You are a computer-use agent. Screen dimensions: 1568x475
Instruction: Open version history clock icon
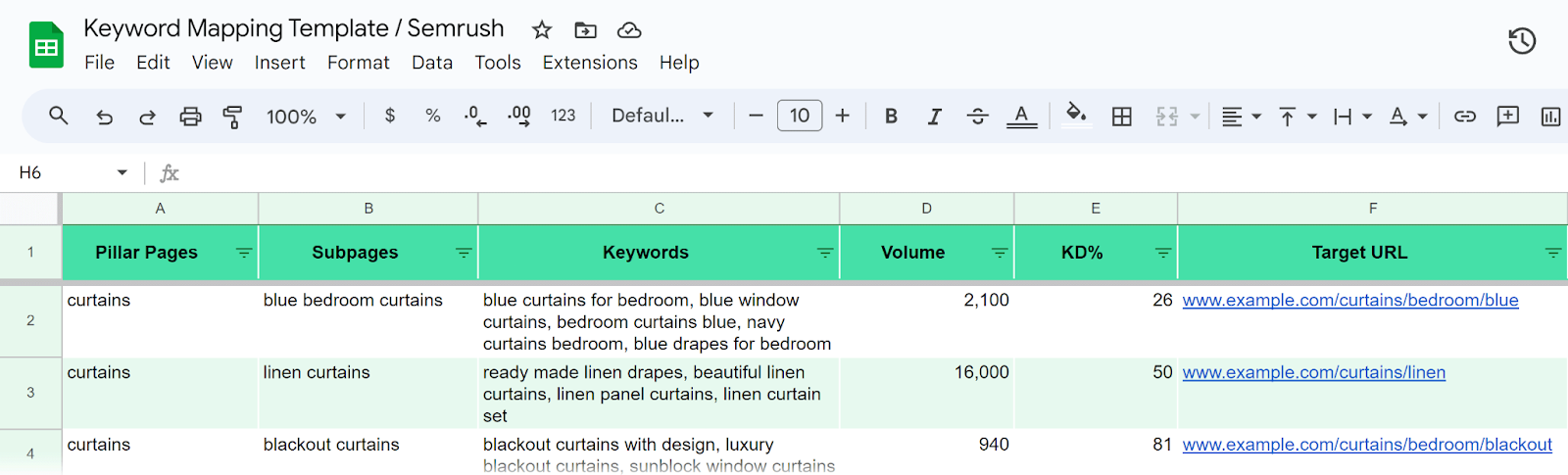pos(1521,41)
